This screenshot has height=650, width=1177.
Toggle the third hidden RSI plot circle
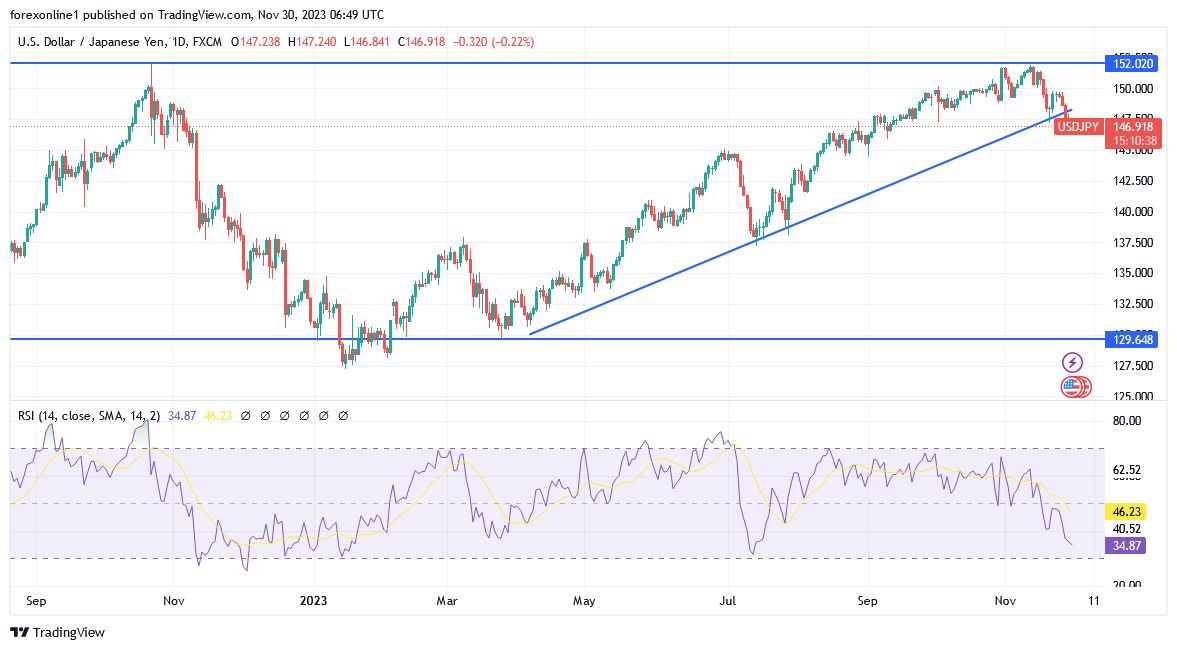point(285,415)
